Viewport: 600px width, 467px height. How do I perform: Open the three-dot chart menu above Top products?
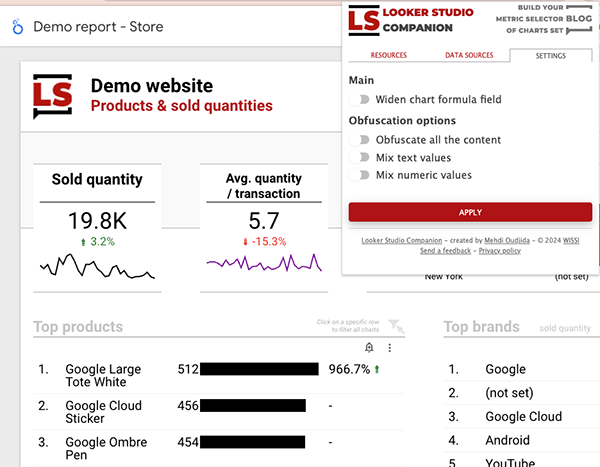(x=390, y=348)
